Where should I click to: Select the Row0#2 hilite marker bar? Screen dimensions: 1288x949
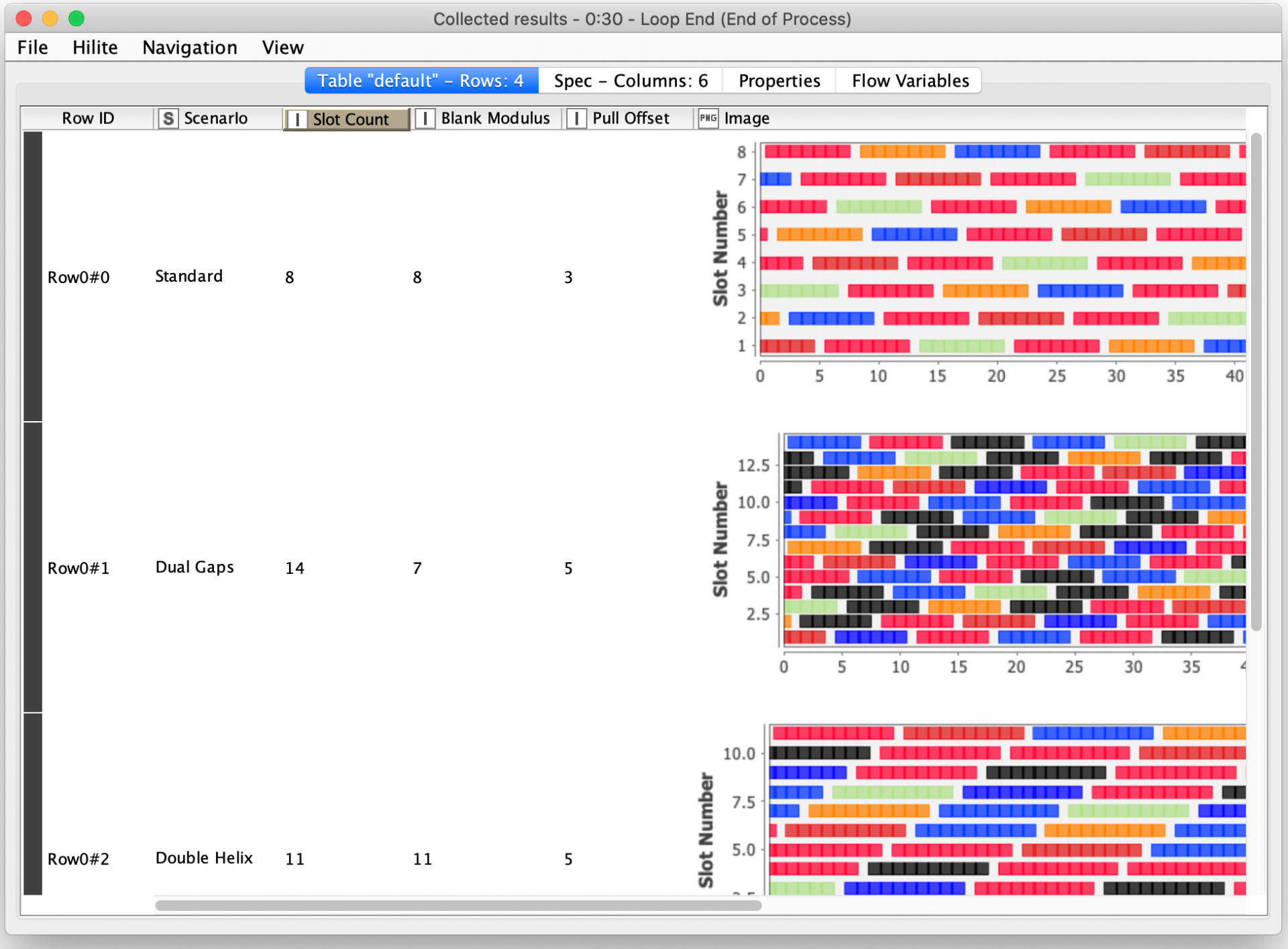(x=32, y=805)
